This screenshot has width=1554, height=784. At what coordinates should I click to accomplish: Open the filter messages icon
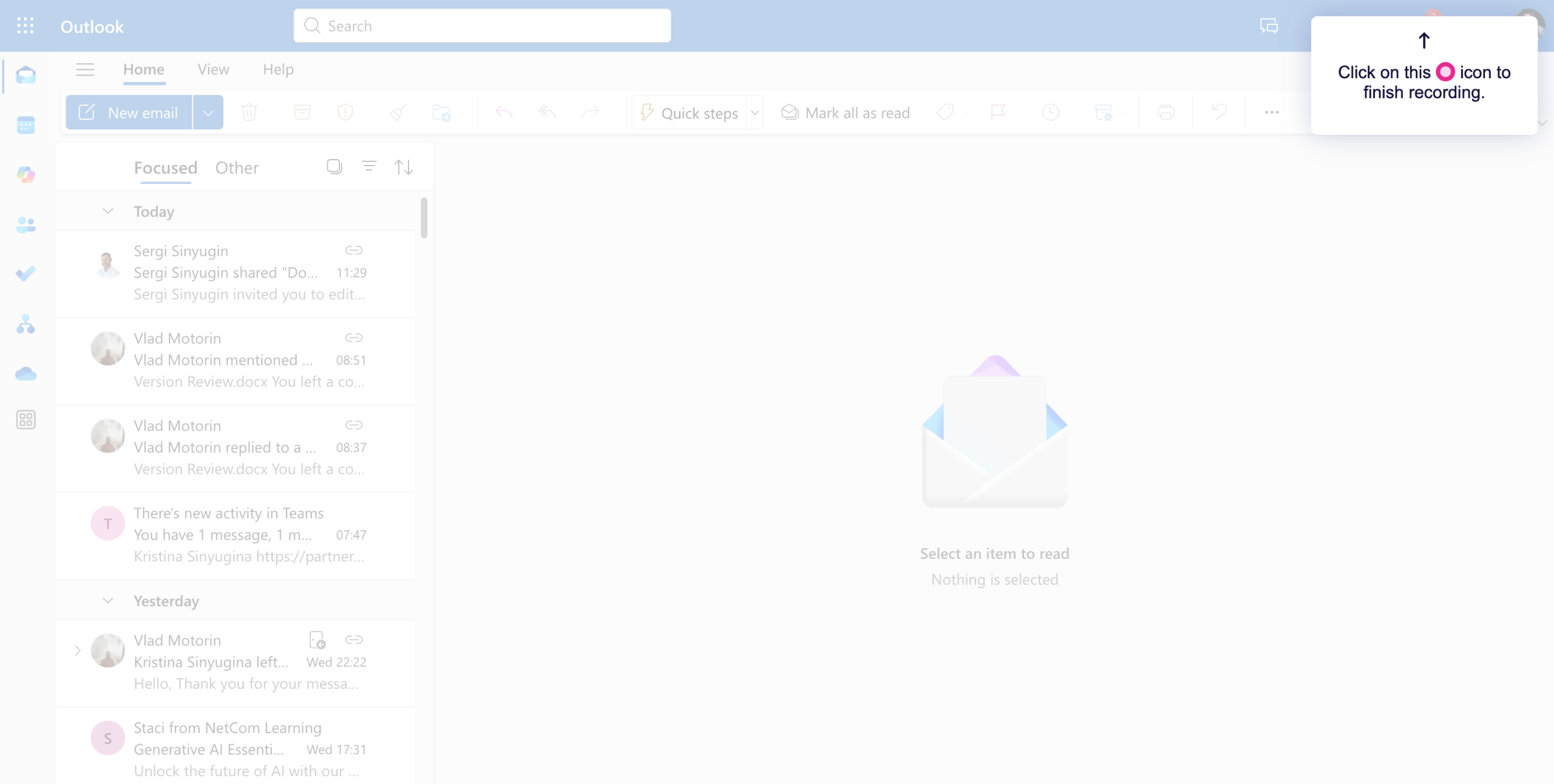point(368,166)
